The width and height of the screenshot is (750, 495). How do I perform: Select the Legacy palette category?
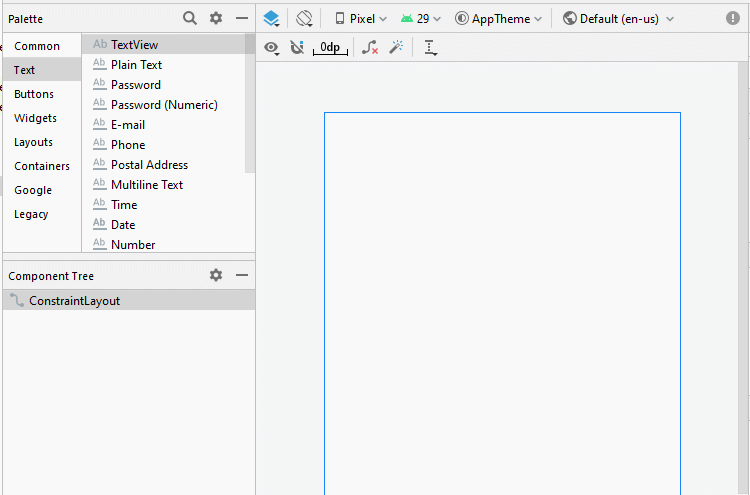42,214
